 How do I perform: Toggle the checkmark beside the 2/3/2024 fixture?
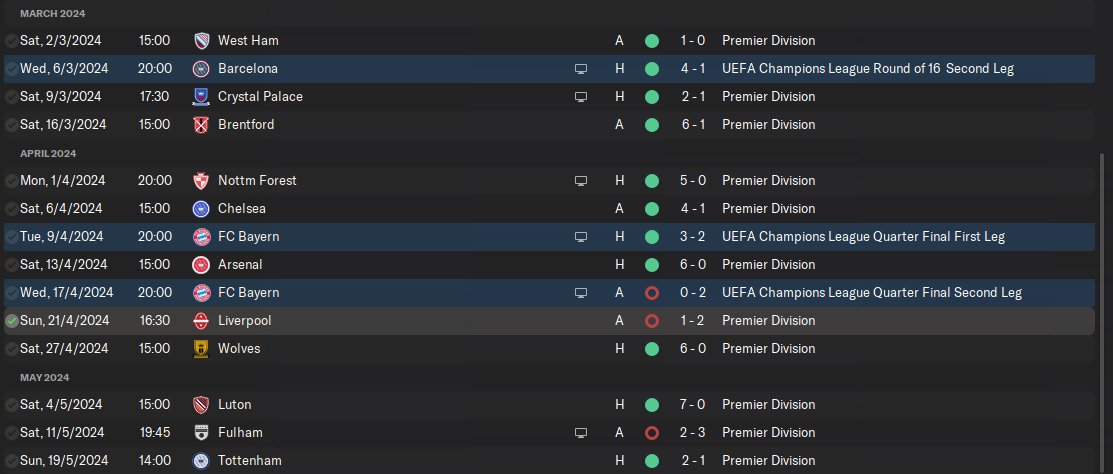[x=11, y=41]
